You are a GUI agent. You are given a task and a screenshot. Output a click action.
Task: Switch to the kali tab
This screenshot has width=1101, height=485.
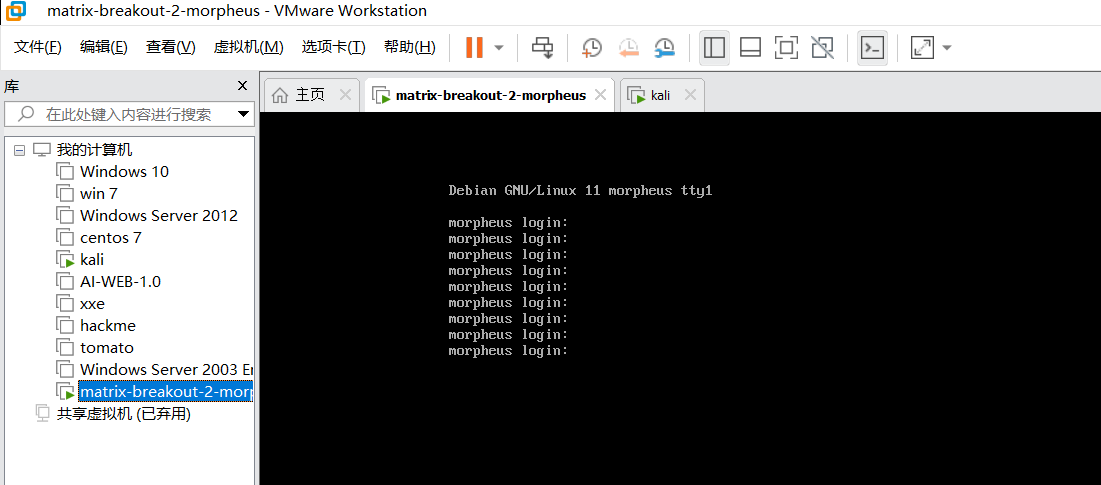661,95
